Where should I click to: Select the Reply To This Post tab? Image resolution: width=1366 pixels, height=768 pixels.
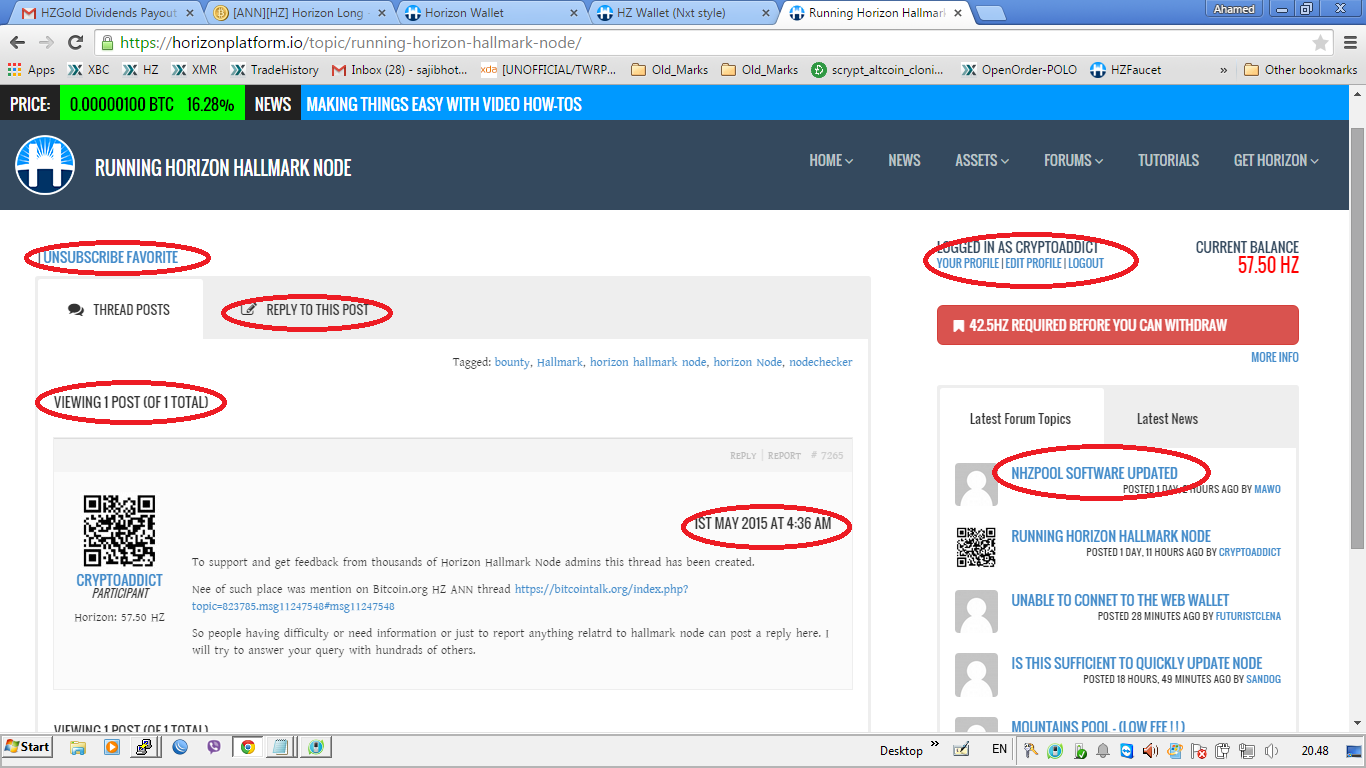point(306,310)
